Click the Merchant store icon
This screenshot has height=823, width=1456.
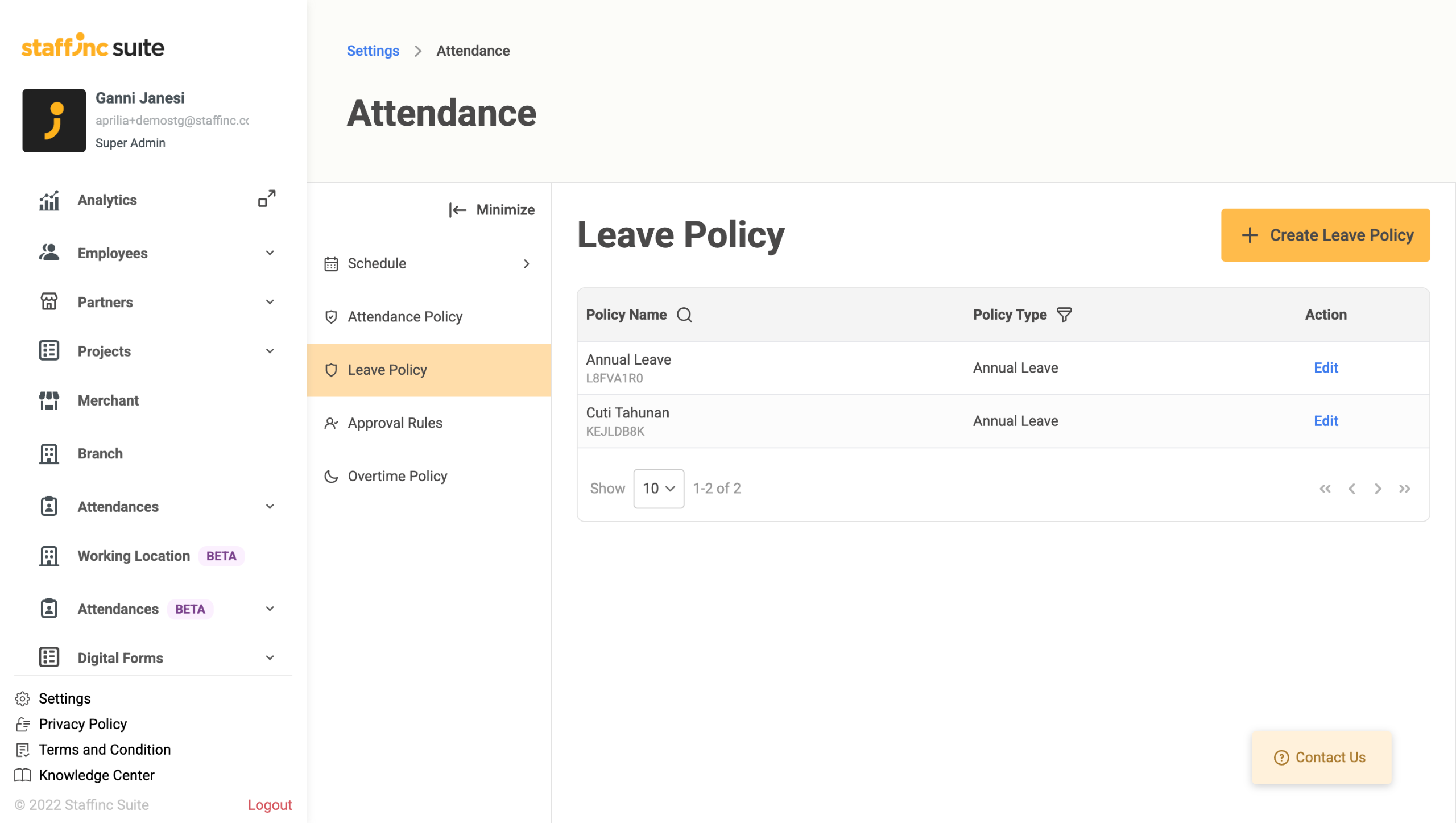coord(49,400)
